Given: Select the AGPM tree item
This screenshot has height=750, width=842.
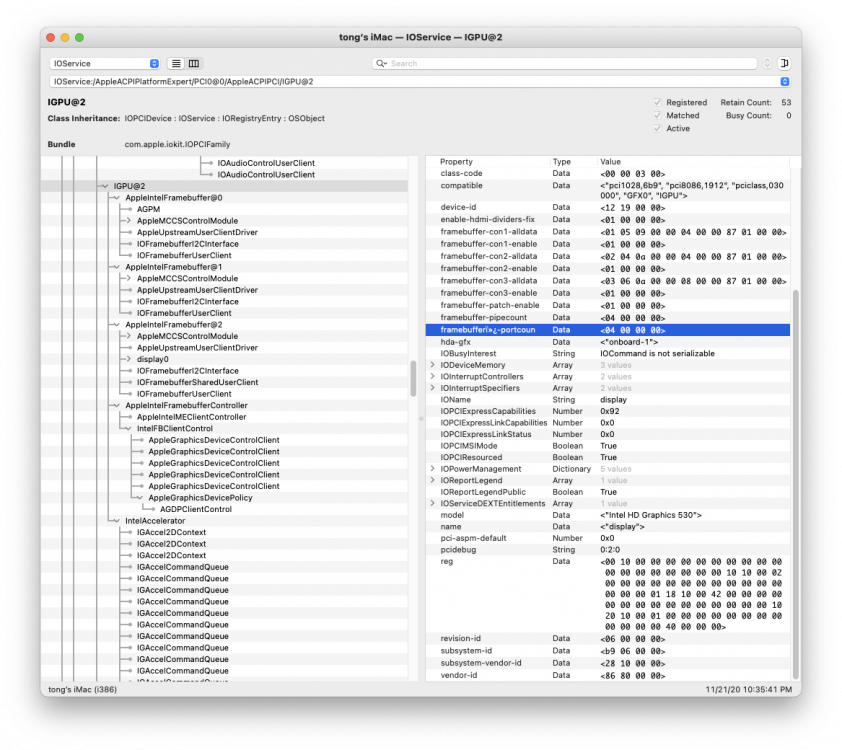Looking at the screenshot, I should 148,209.
